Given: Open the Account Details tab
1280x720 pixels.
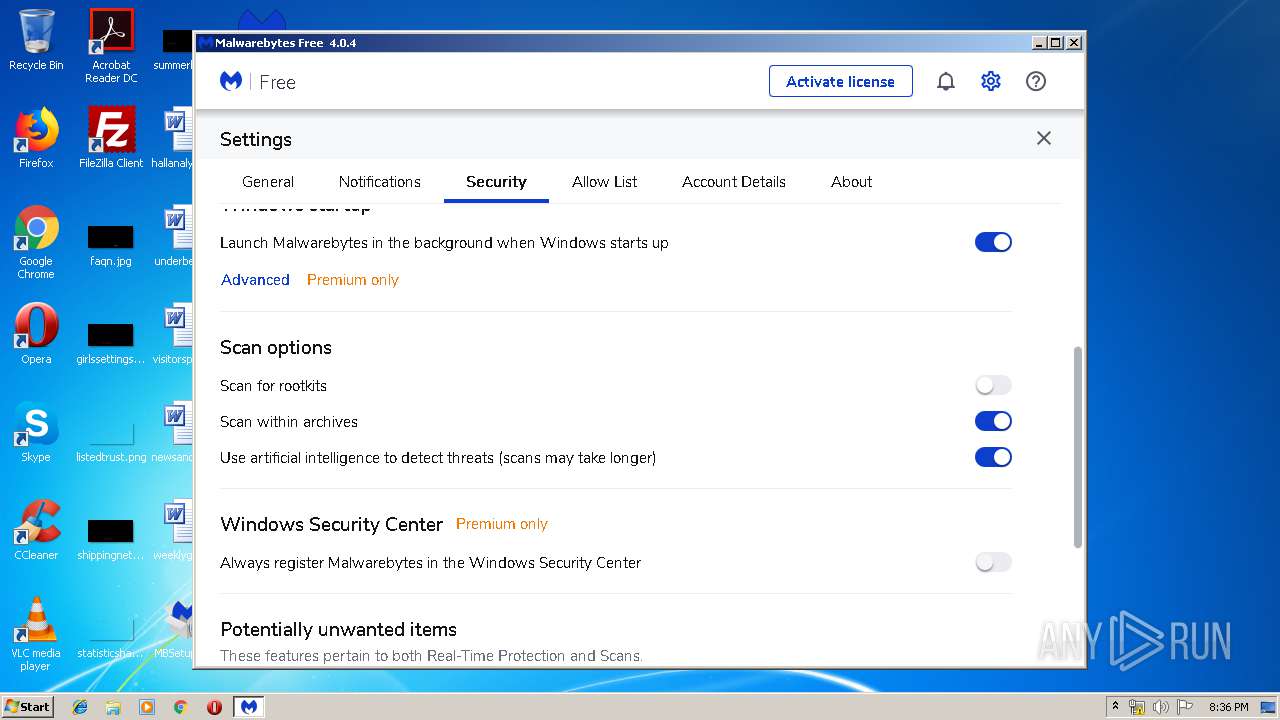Looking at the screenshot, I should pos(734,182).
